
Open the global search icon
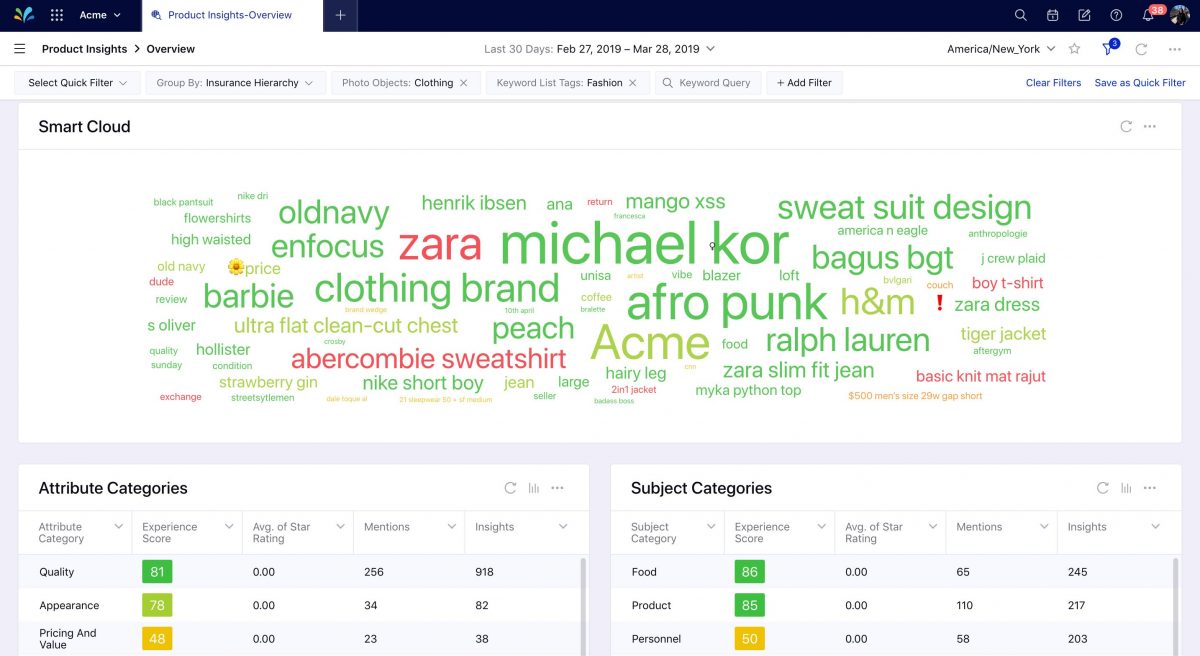pos(1021,15)
